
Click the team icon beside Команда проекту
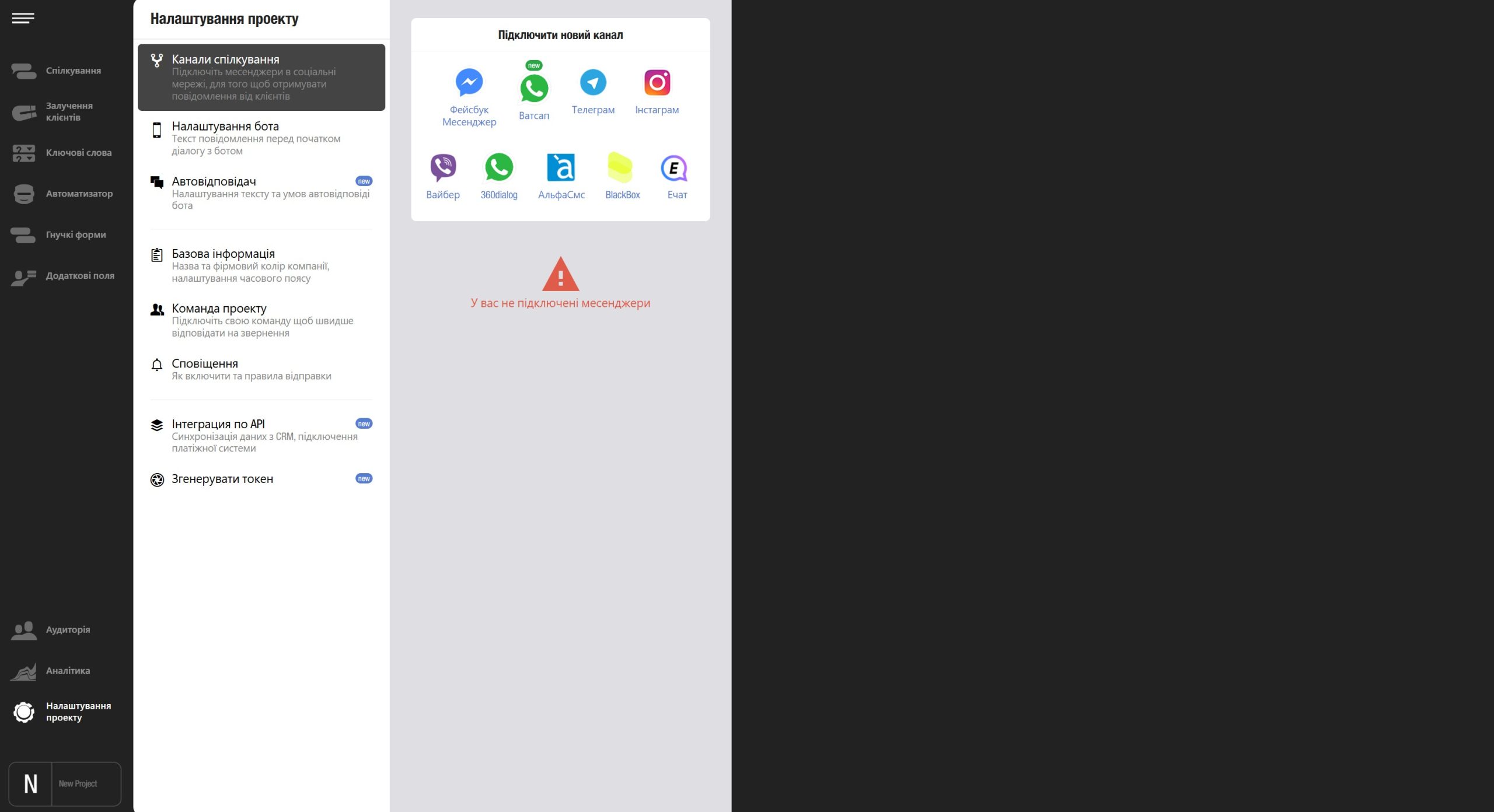click(x=156, y=310)
